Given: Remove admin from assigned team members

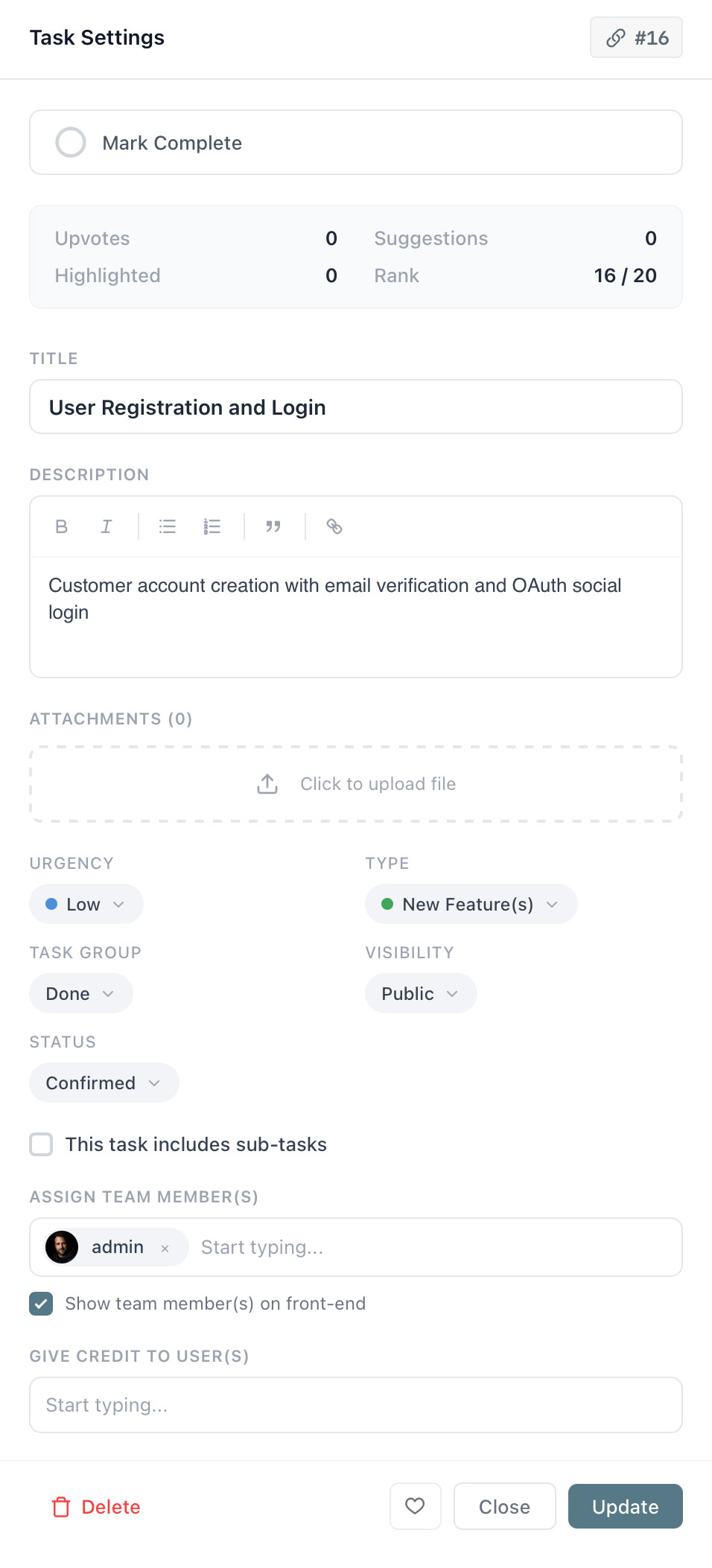Looking at the screenshot, I should pyautogui.click(x=166, y=1247).
